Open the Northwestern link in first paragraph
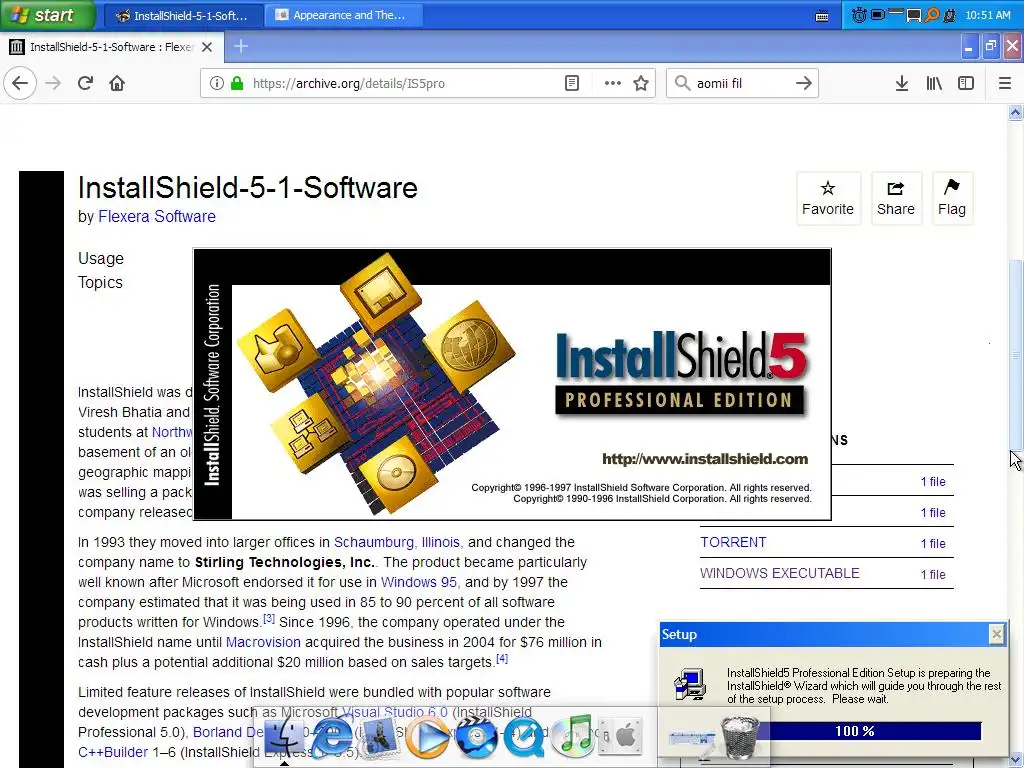Viewport: 1024px width, 768px height. [x=172, y=432]
